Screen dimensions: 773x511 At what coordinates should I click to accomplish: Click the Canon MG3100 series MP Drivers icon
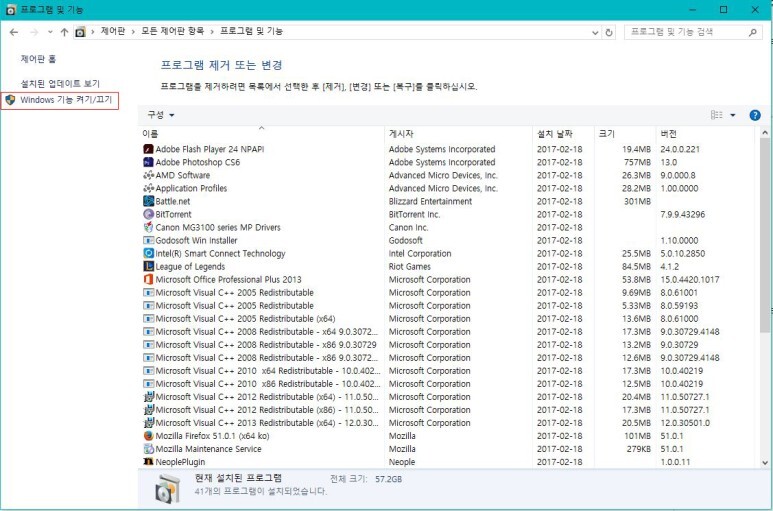pos(148,227)
